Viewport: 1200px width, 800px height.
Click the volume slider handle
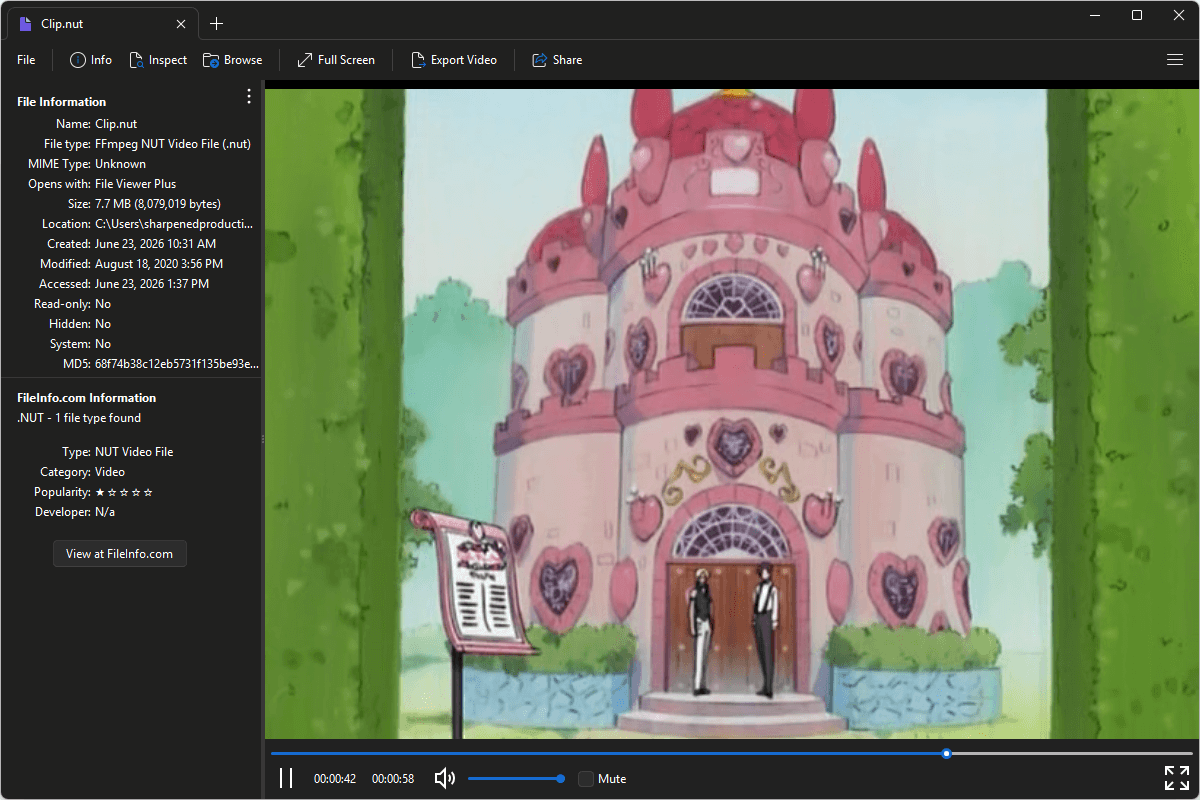[x=561, y=778]
